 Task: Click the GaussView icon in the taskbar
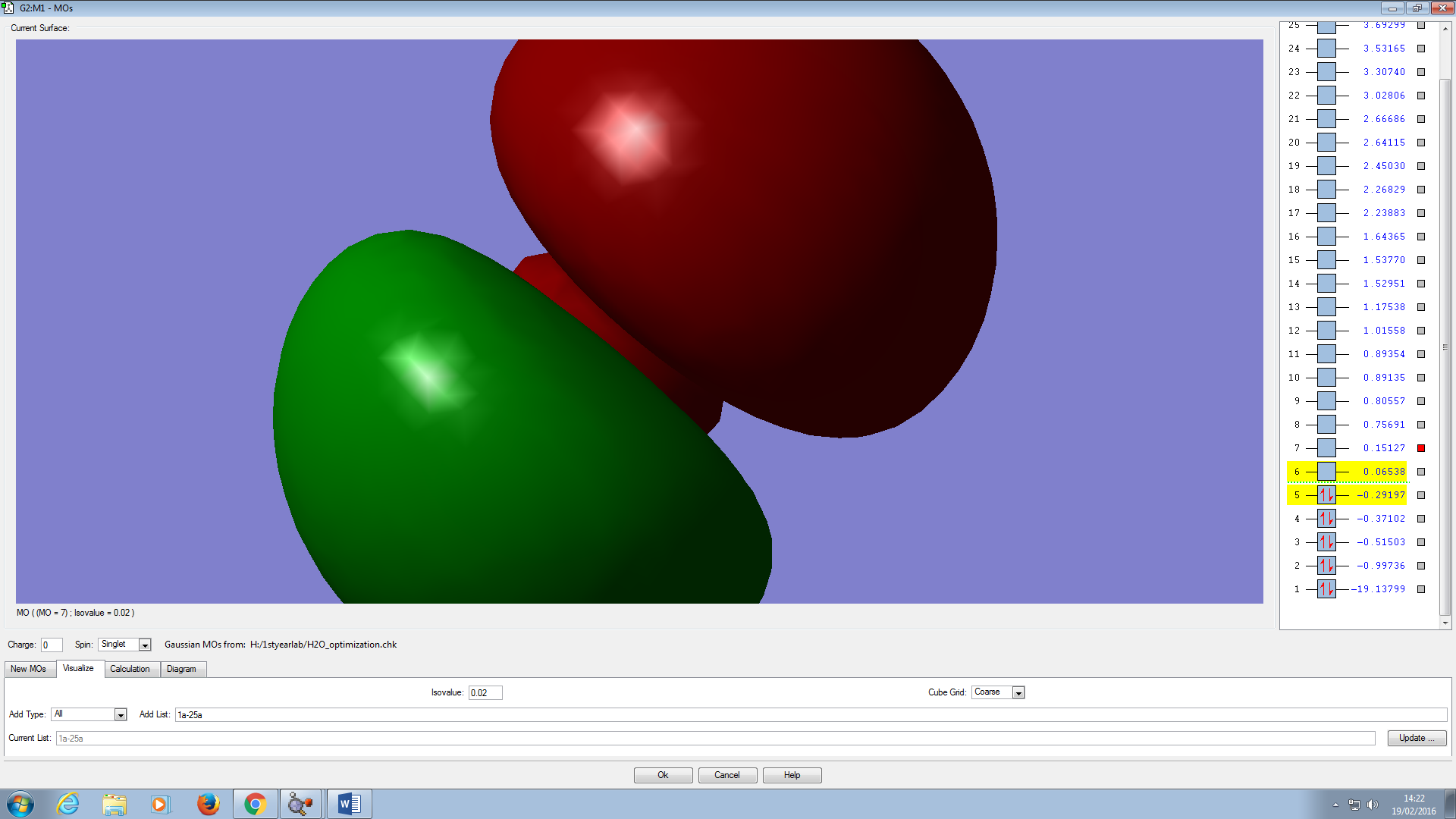point(301,804)
